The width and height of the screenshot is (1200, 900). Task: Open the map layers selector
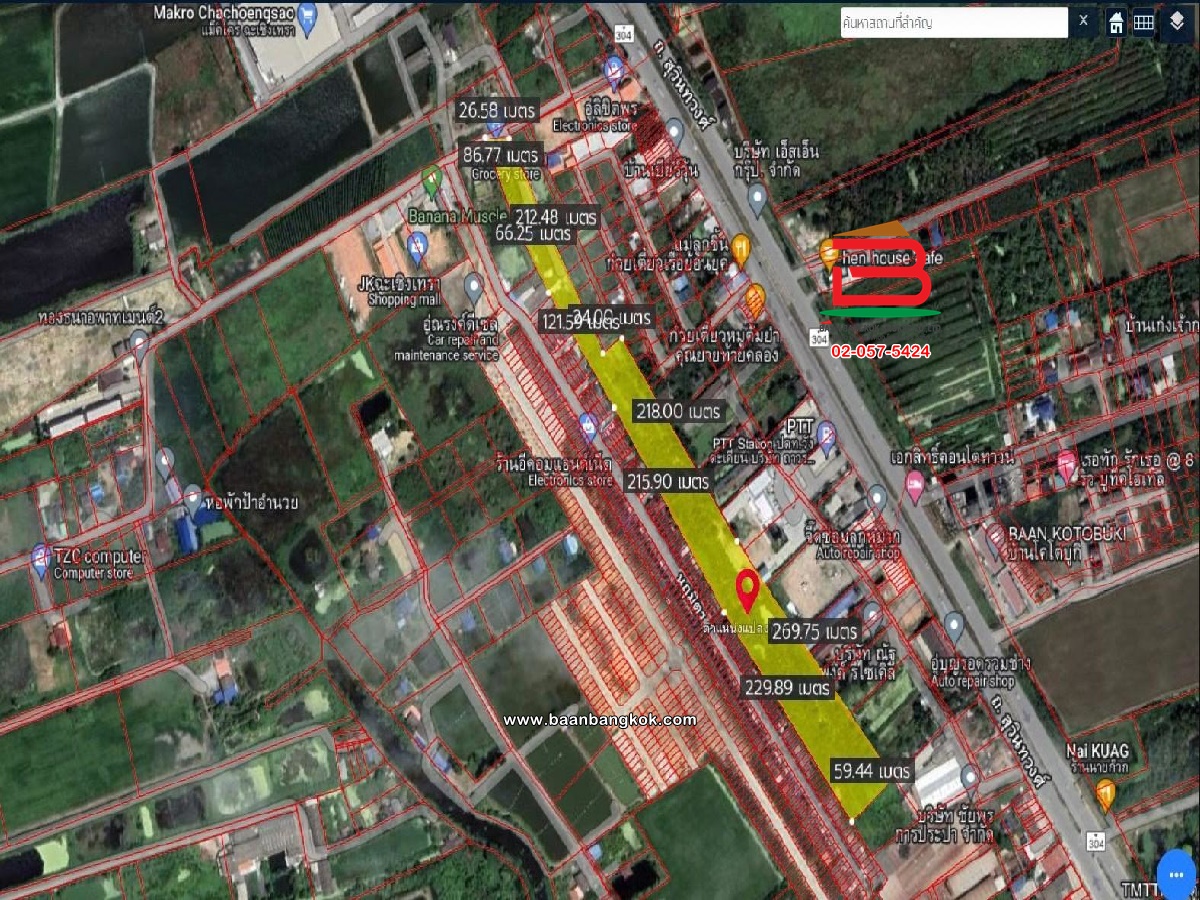[x=1176, y=22]
